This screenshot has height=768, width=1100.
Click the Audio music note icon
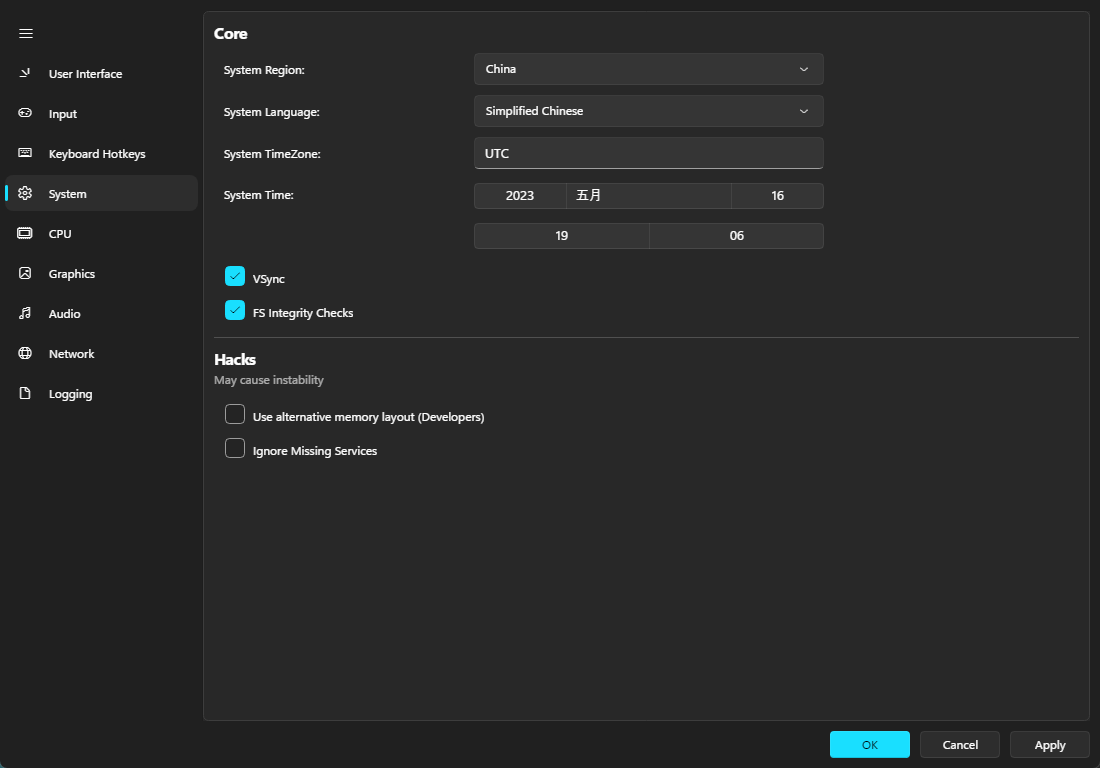point(25,313)
